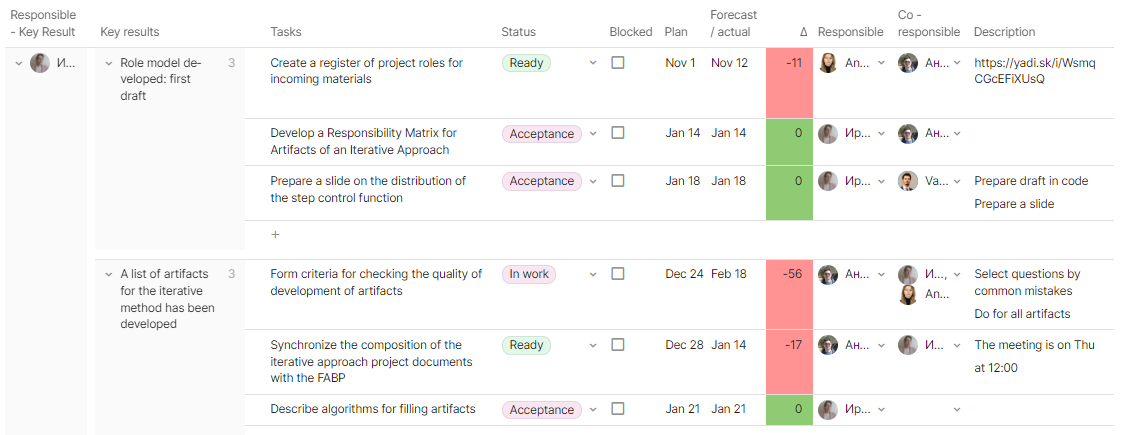Click the 'Acceptance' badge for Responsibility Matrix task
This screenshot has width=1122, height=435.
click(x=541, y=134)
